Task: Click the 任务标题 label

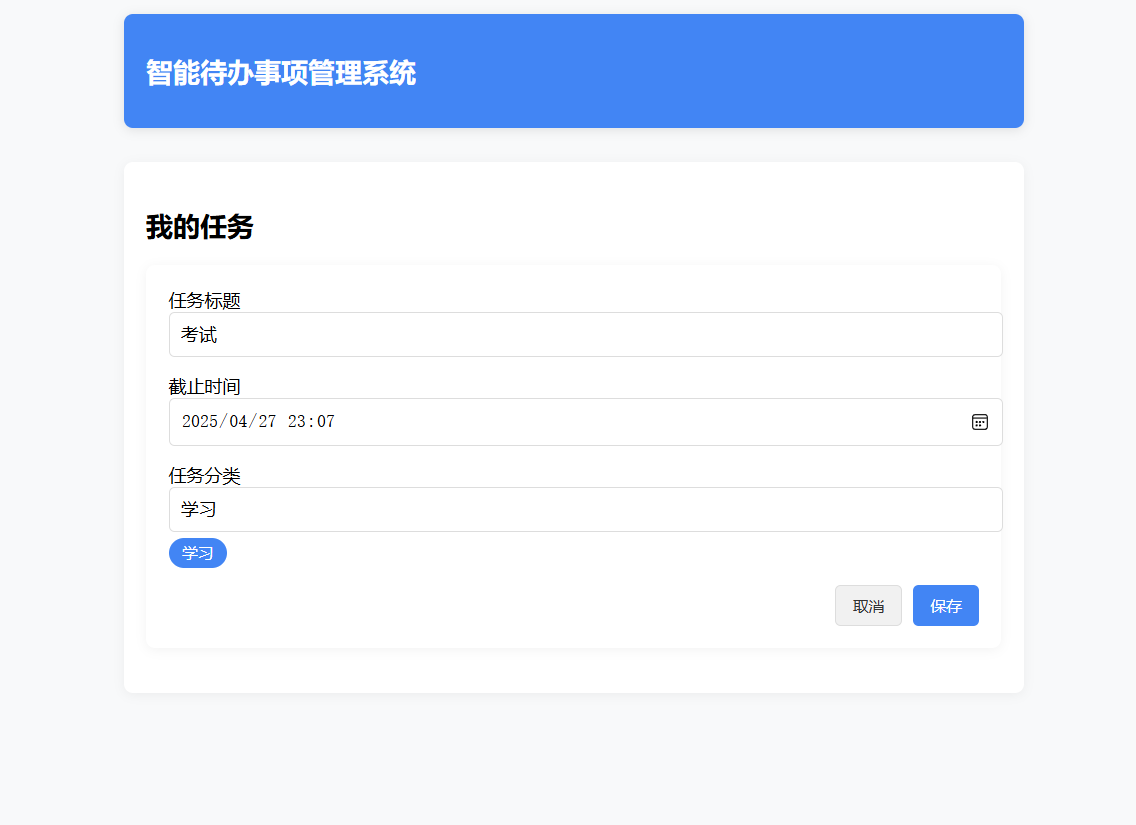Action: [x=204, y=301]
